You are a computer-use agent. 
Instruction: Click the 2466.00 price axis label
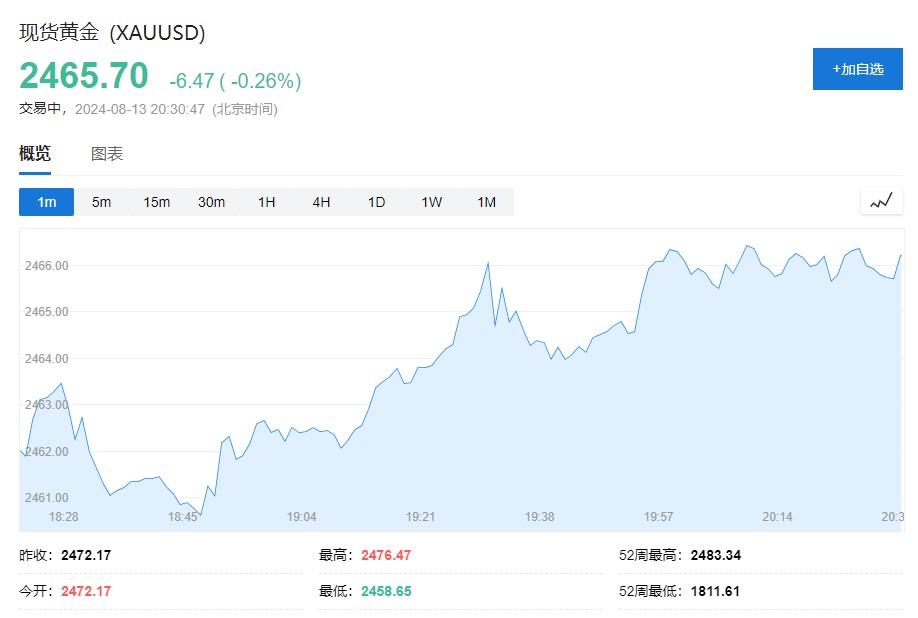point(48,266)
